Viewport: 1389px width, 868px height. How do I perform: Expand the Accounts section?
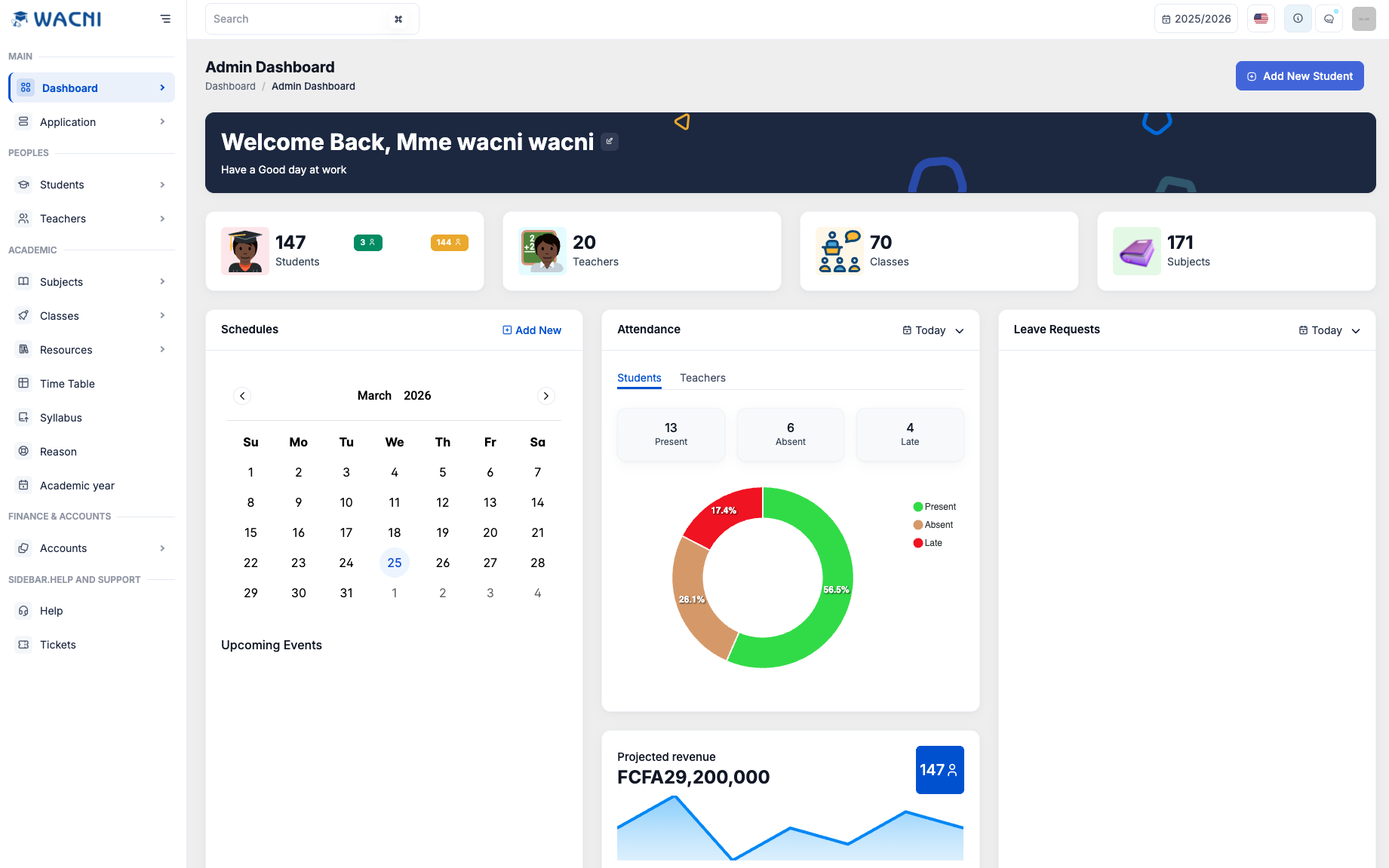[162, 548]
